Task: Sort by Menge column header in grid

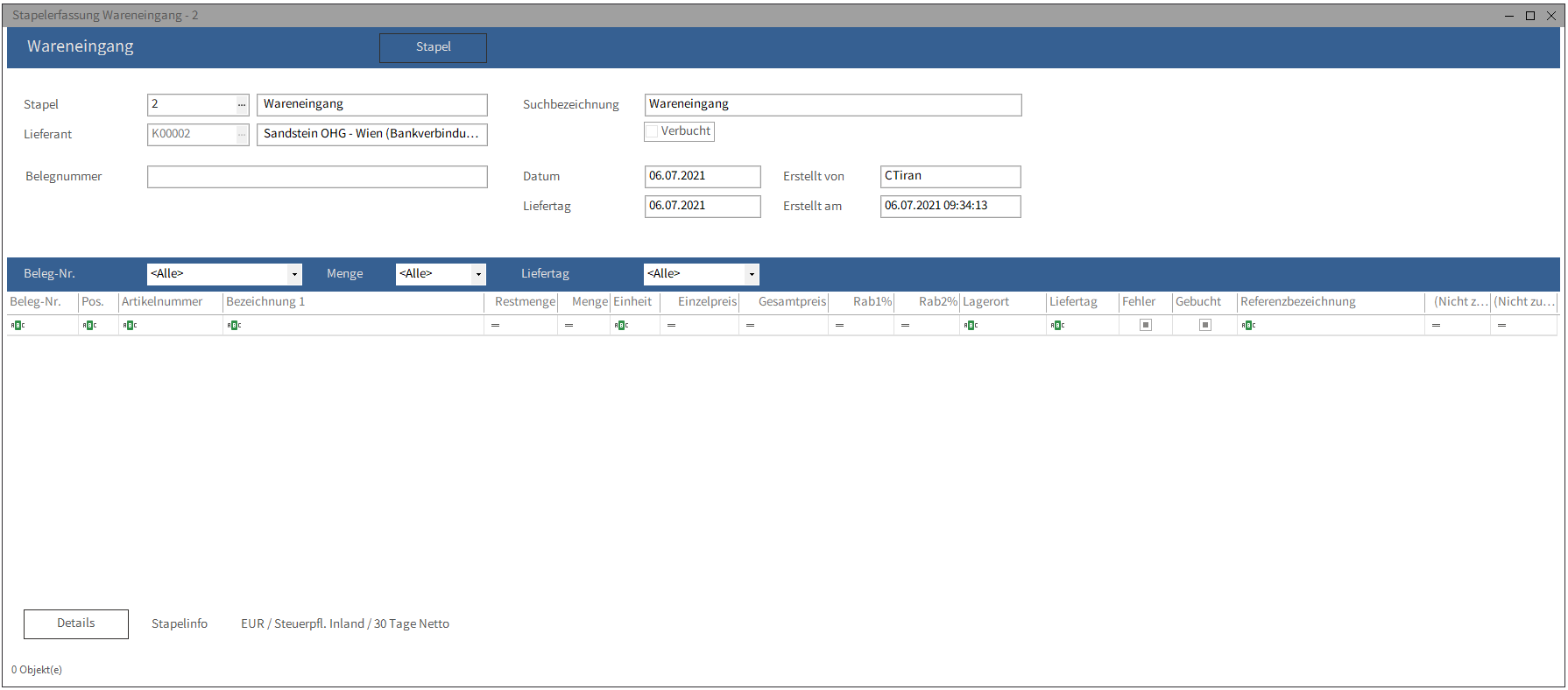Action: click(583, 302)
